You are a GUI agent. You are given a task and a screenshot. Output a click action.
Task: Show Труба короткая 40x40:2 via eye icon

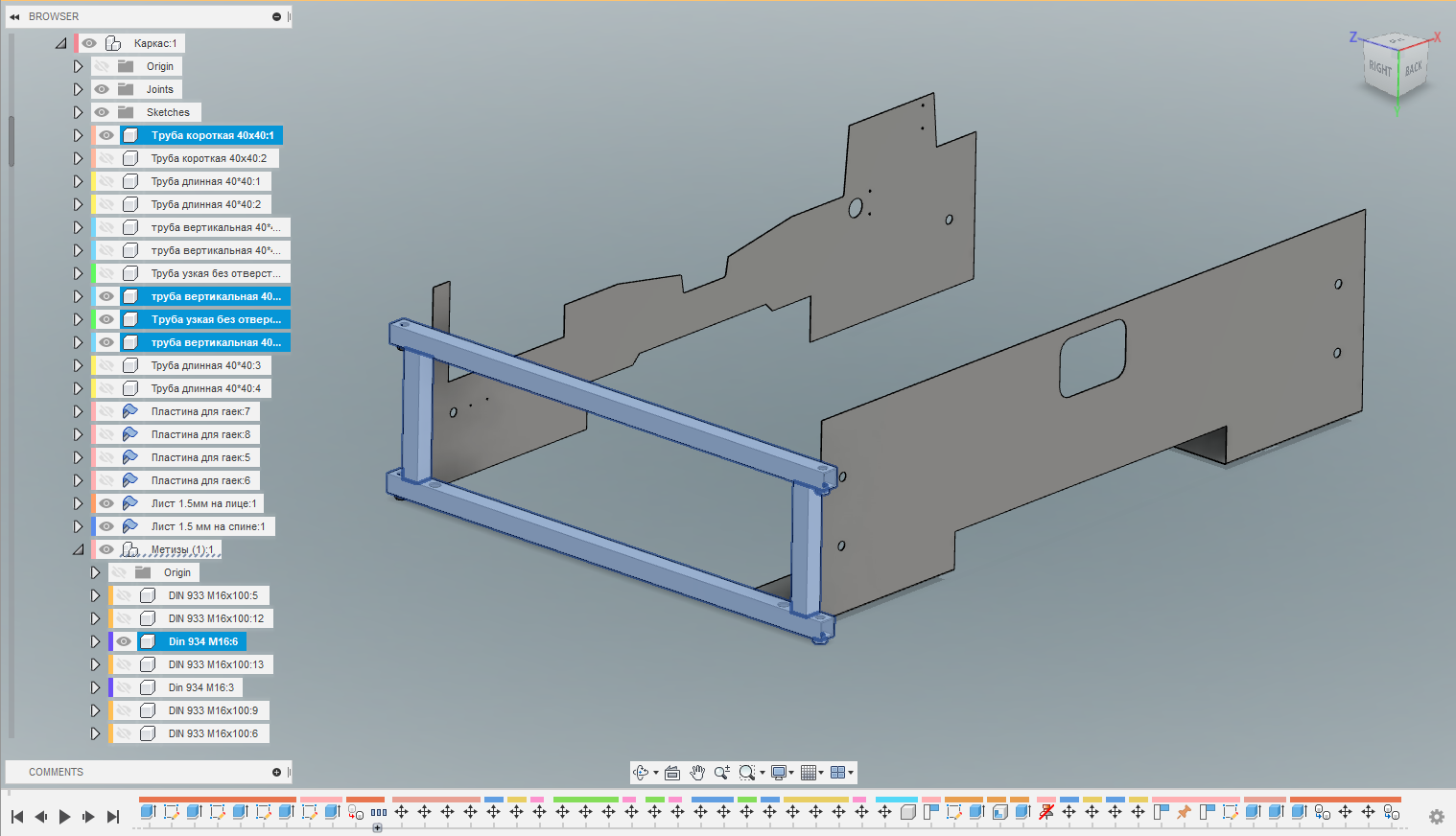[106, 158]
